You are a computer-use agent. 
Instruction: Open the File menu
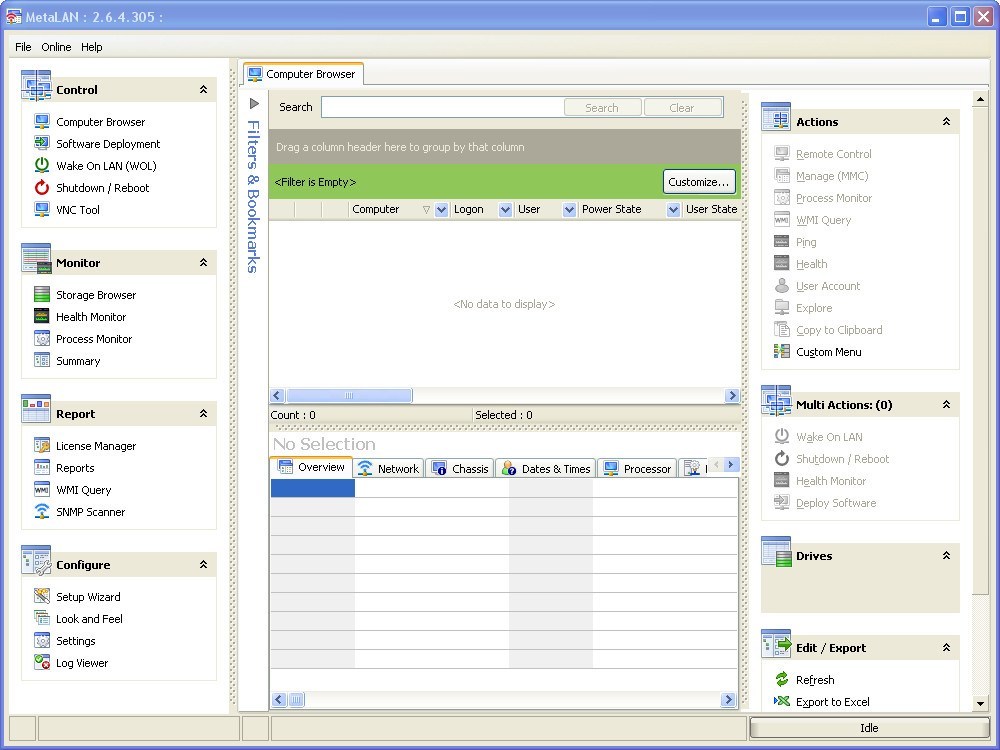click(x=23, y=47)
